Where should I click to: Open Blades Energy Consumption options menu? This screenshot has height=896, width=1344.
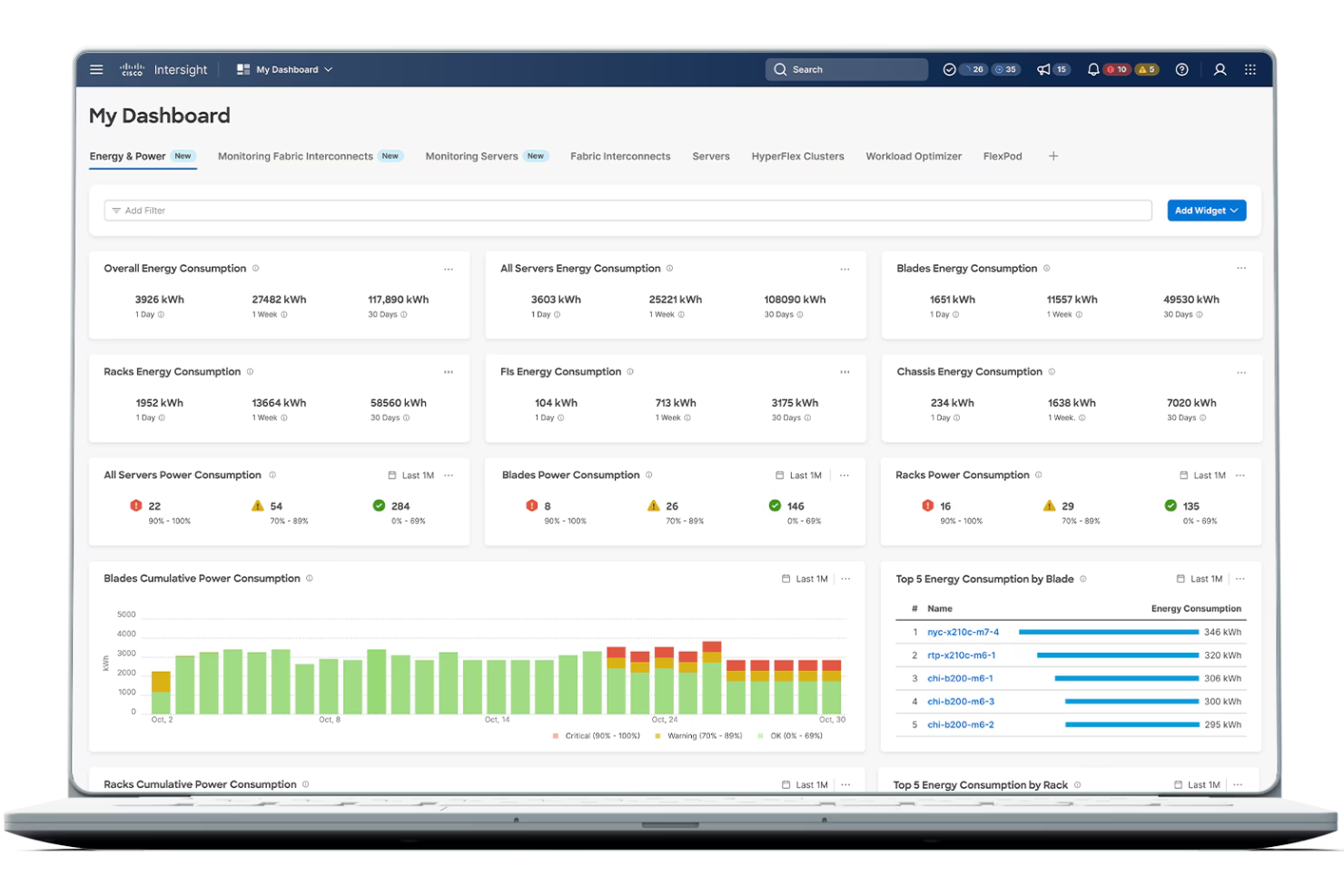[x=1241, y=268]
